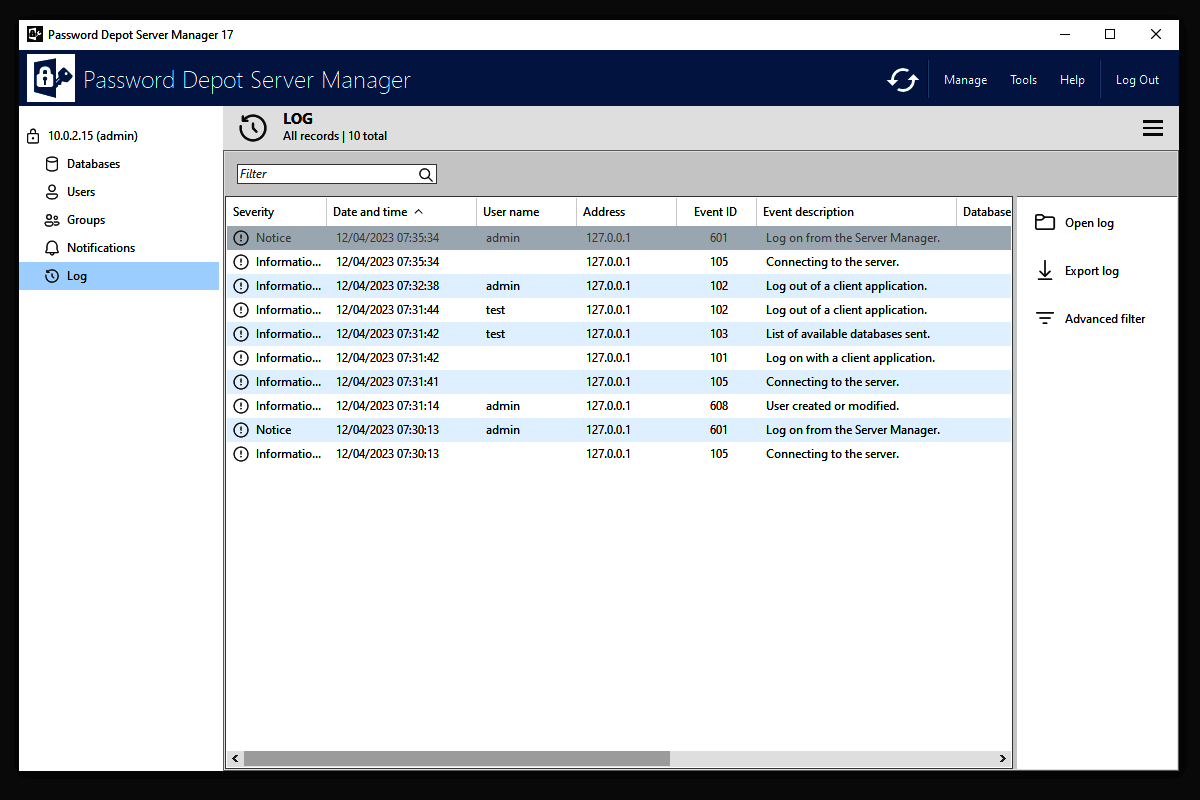Open the Tools menu

click(1023, 80)
